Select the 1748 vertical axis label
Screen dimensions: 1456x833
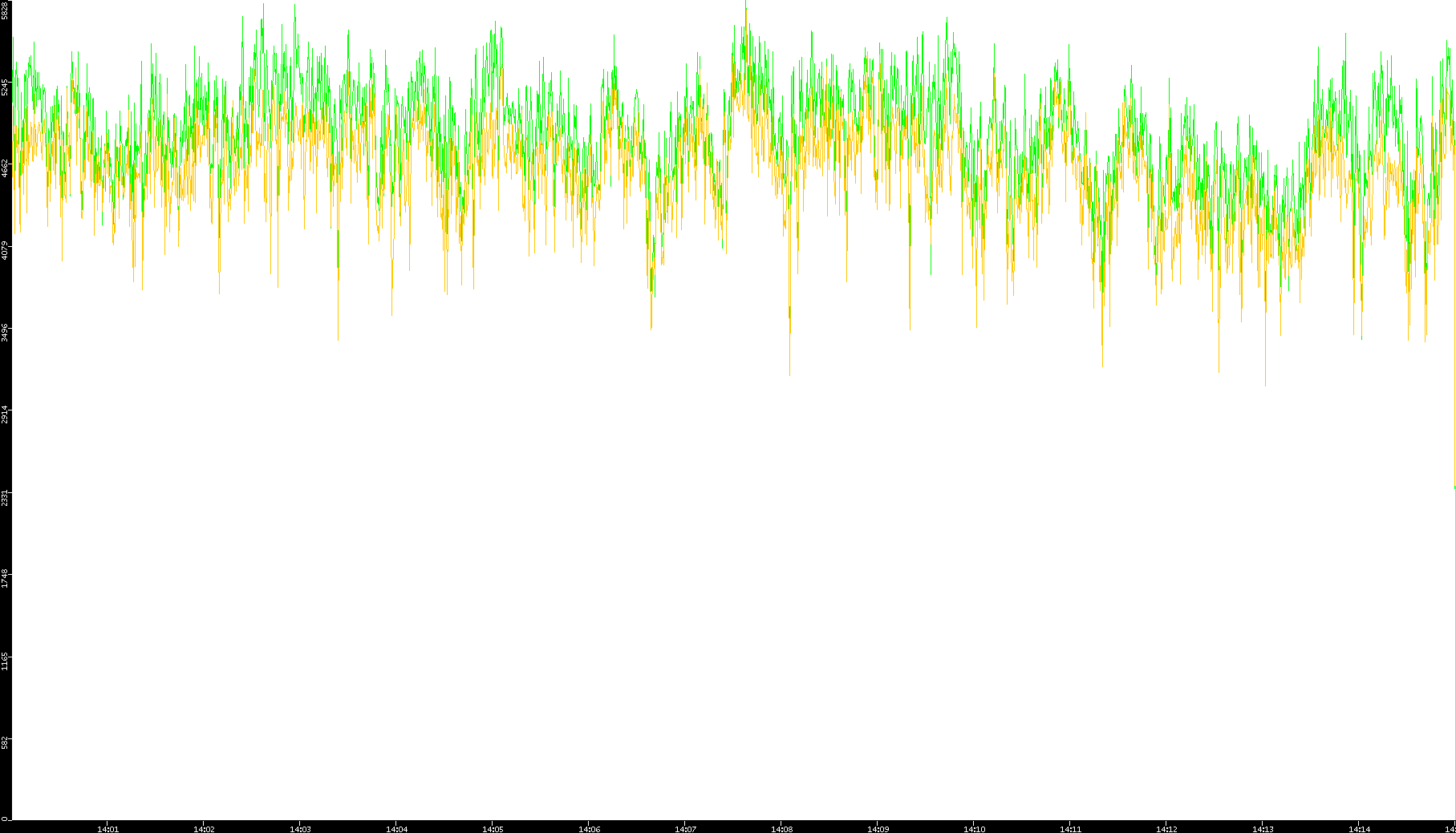click(x=6, y=578)
